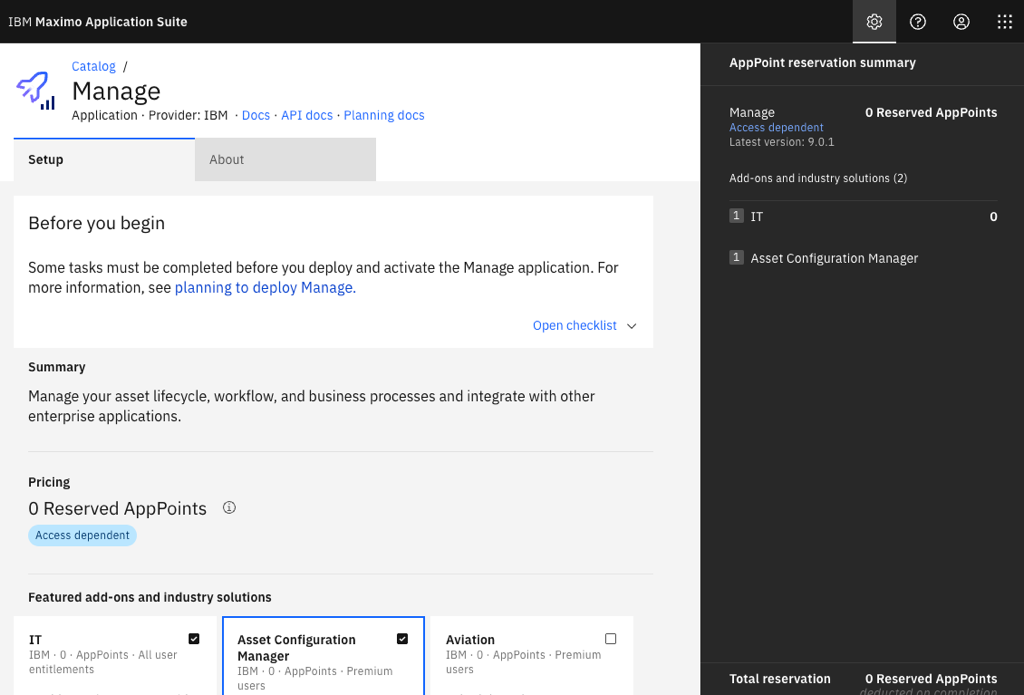Go to the Catalog breadcrumb link
This screenshot has width=1024, height=695.
[93, 67]
